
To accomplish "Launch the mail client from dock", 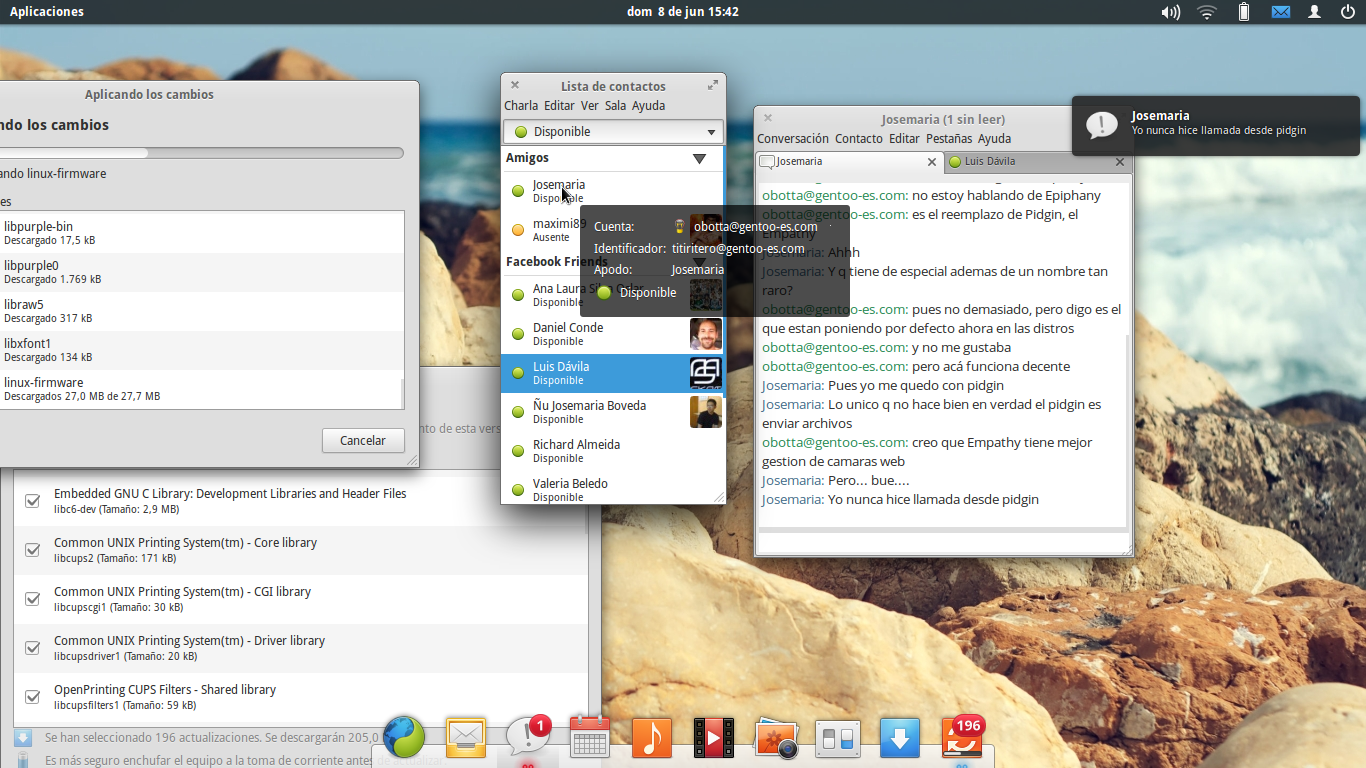I will coord(466,738).
